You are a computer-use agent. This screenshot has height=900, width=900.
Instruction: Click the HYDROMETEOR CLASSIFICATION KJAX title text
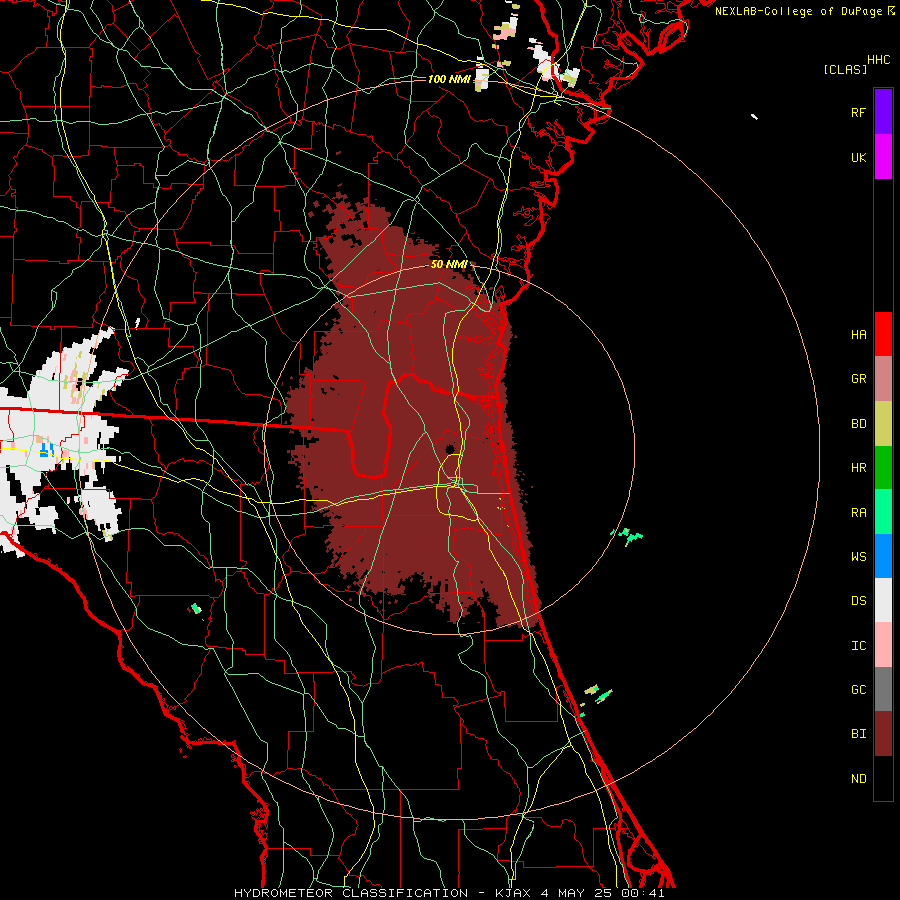(449, 893)
